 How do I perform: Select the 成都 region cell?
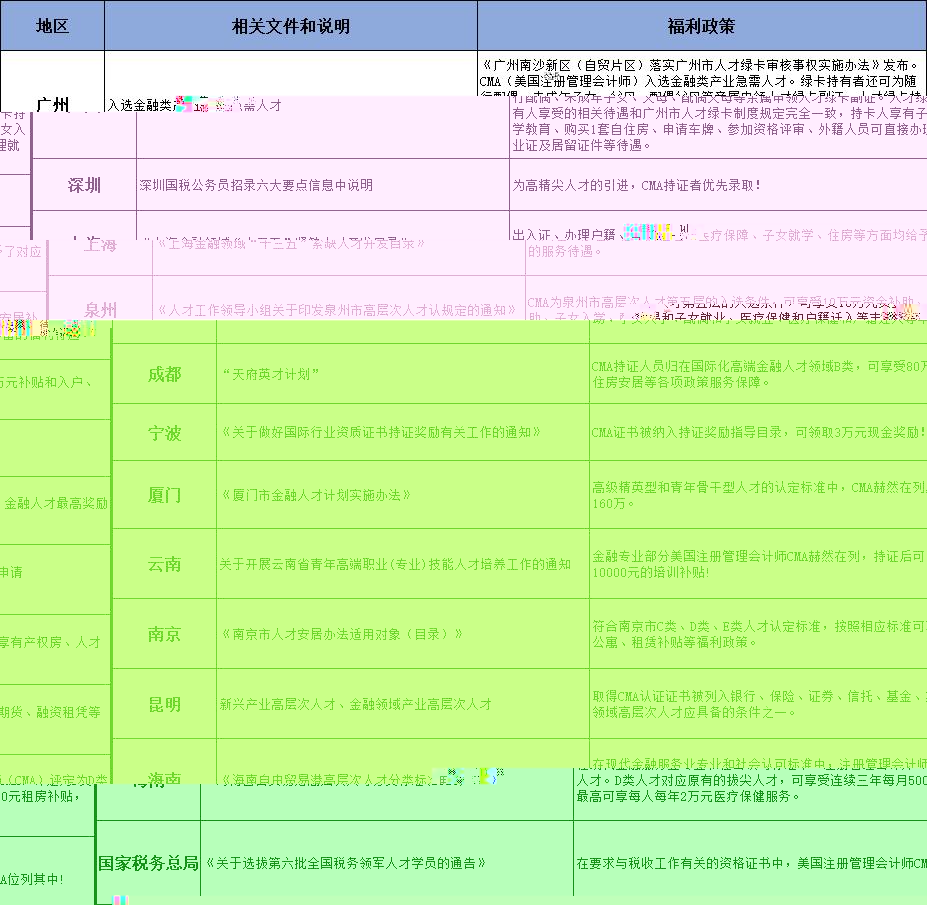[164, 375]
